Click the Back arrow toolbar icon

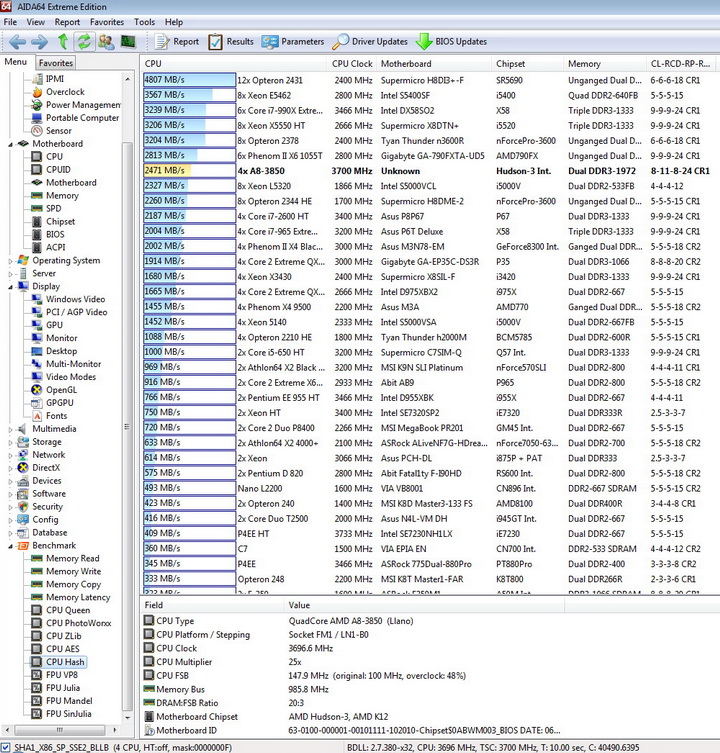[x=17, y=42]
